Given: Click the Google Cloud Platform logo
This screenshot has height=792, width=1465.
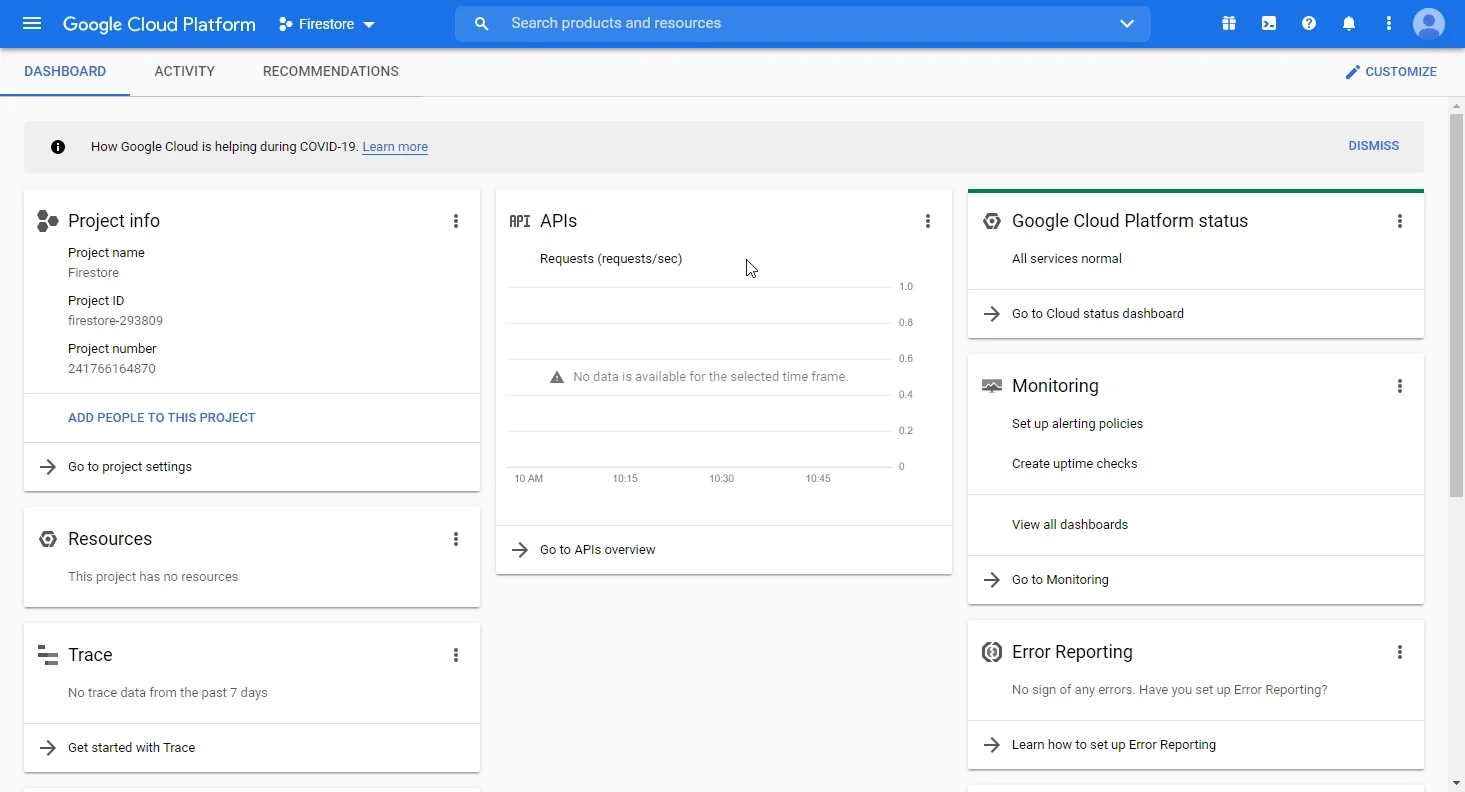Looking at the screenshot, I should point(159,24).
